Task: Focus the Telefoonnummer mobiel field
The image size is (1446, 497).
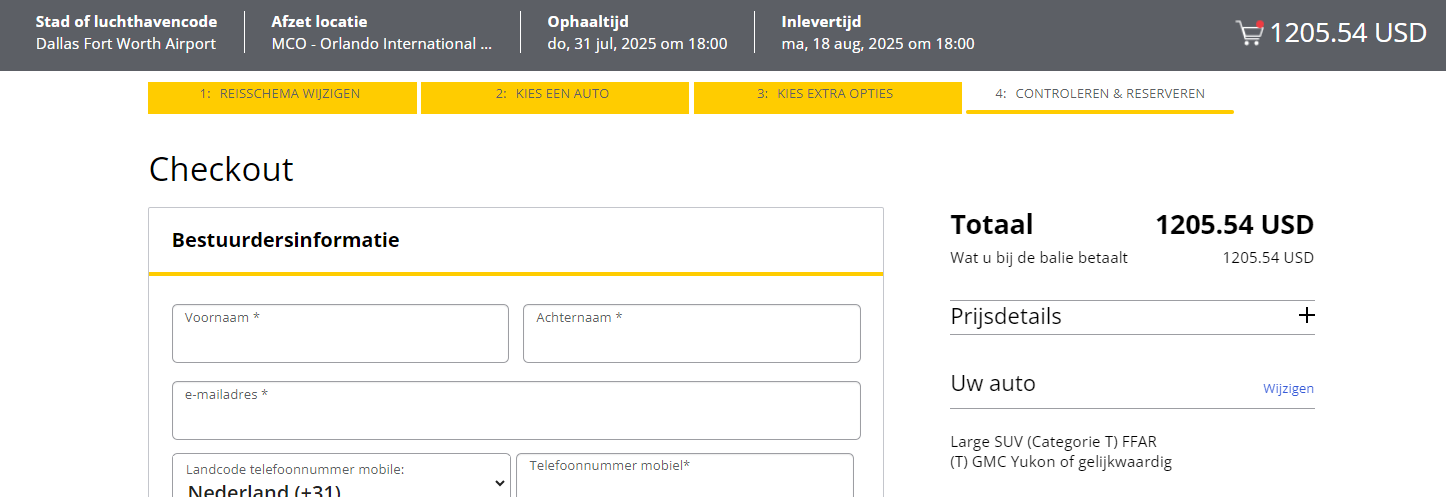Action: [685, 482]
